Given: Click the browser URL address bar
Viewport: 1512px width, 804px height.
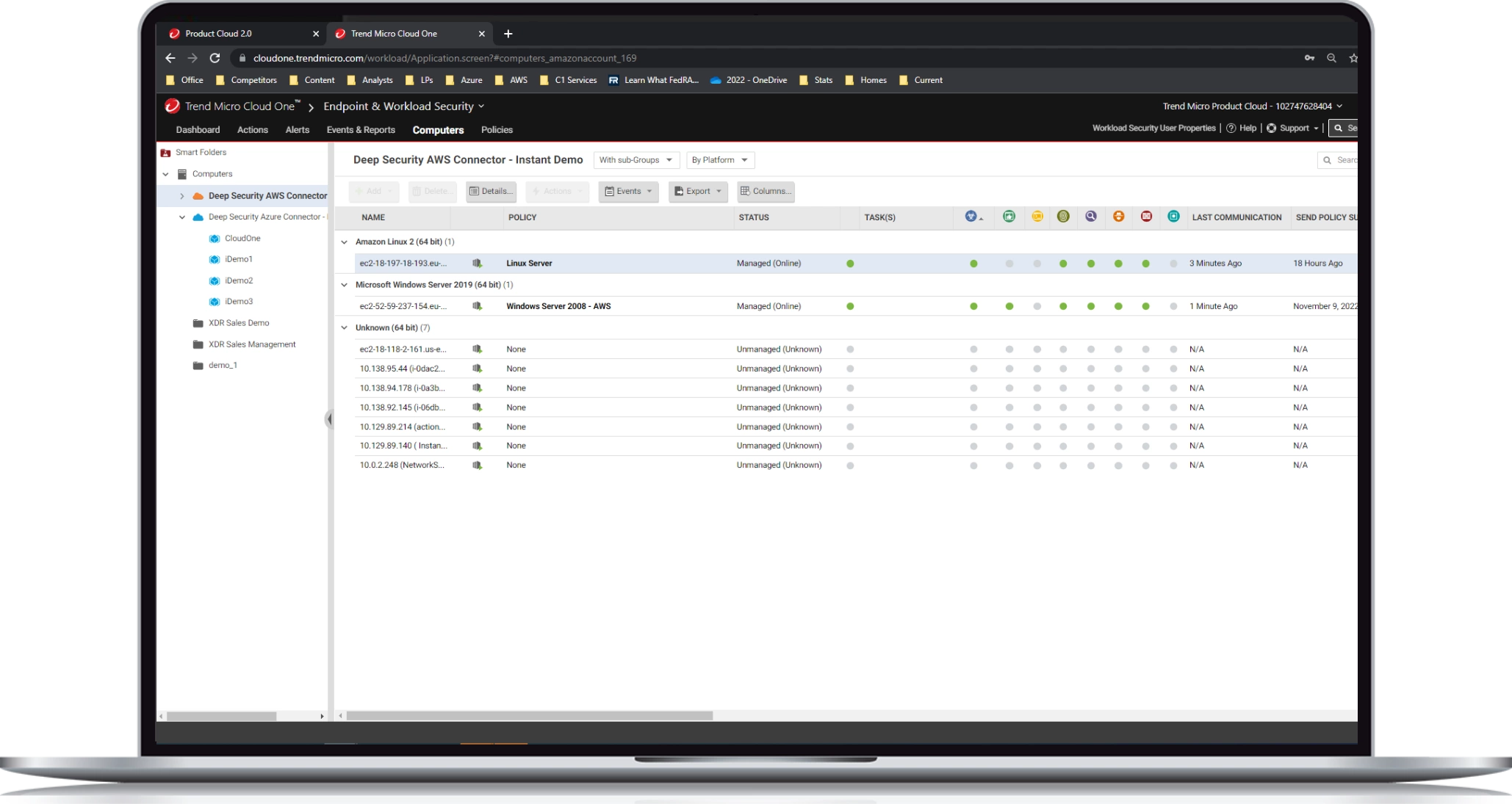Looking at the screenshot, I should pyautogui.click(x=764, y=58).
